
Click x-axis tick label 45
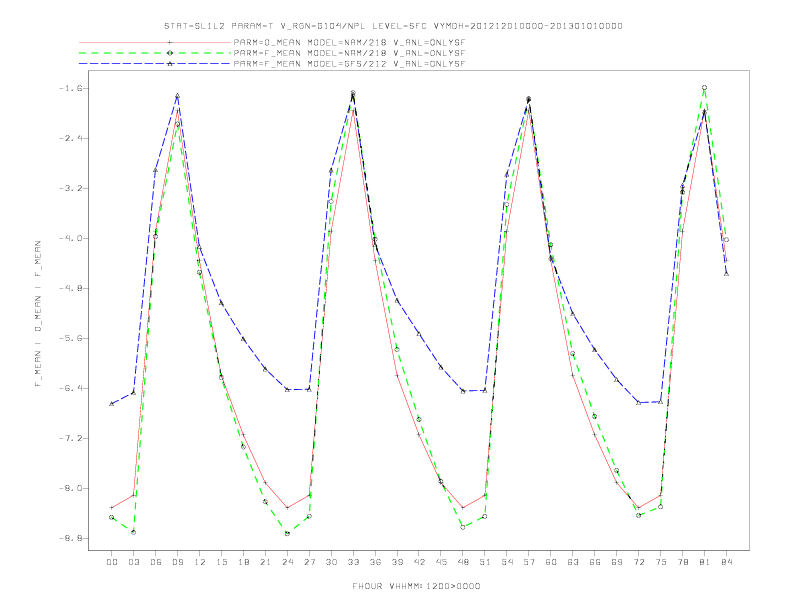click(x=441, y=562)
